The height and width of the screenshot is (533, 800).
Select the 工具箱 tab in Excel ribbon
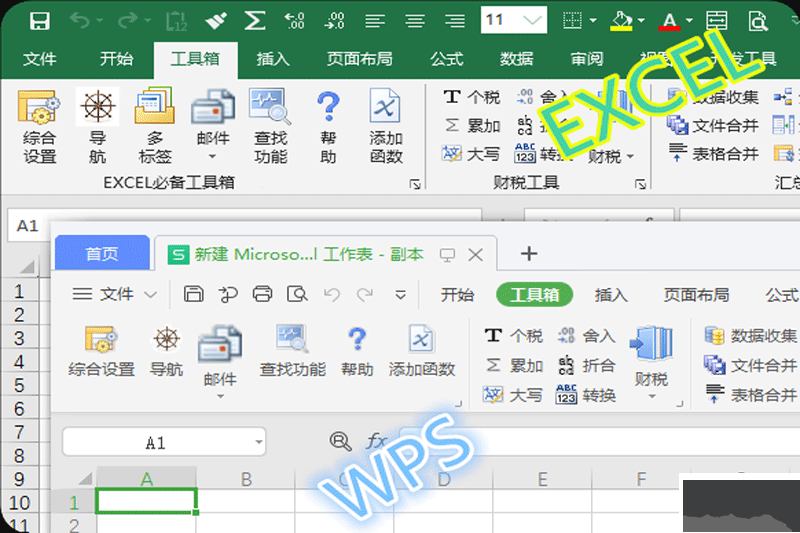(x=195, y=59)
